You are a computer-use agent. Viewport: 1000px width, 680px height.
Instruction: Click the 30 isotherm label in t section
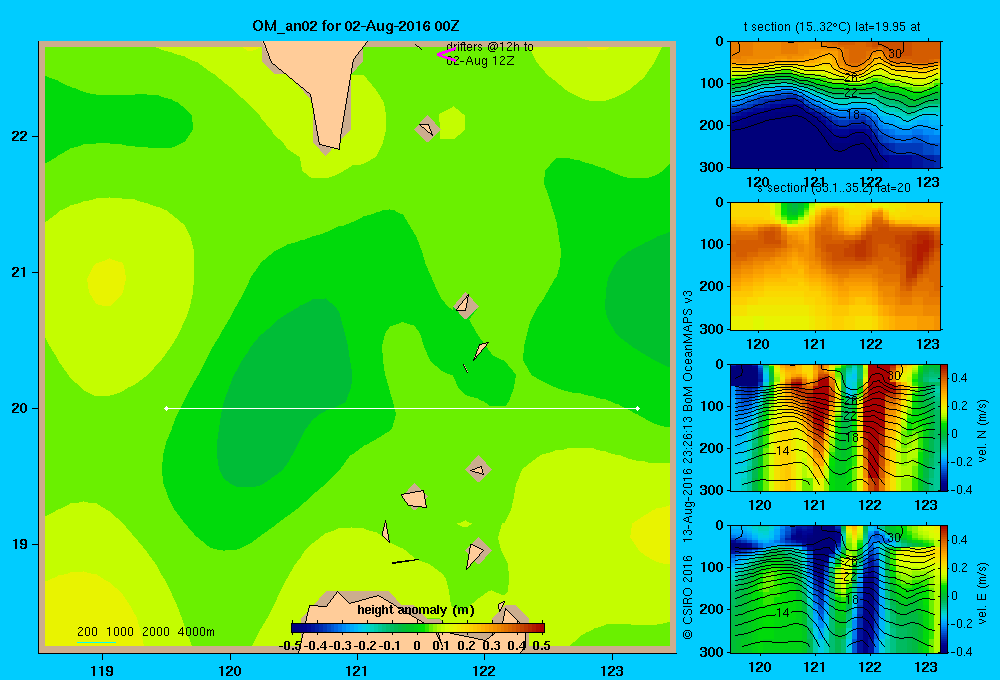click(895, 54)
